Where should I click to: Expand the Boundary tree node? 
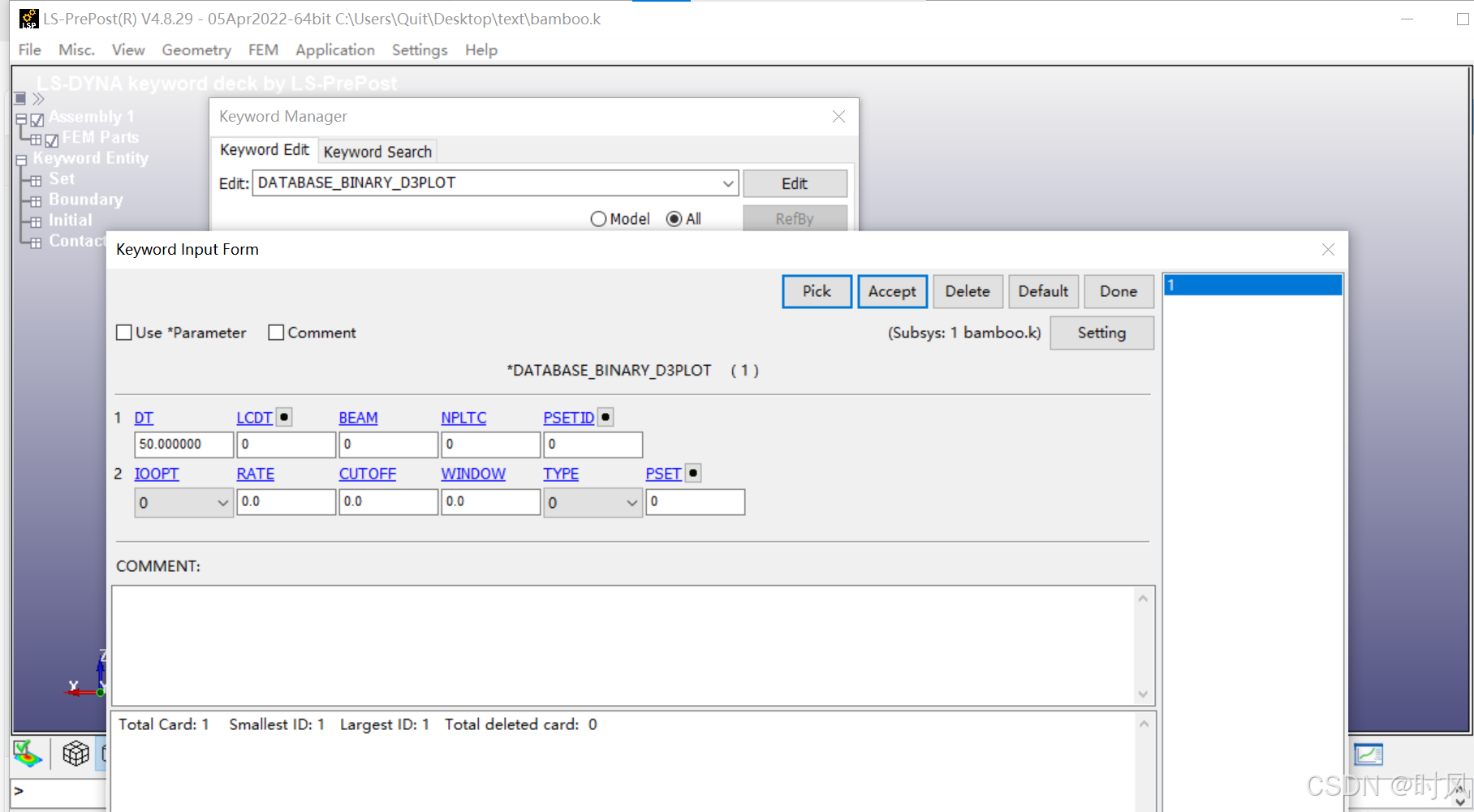[36, 201]
